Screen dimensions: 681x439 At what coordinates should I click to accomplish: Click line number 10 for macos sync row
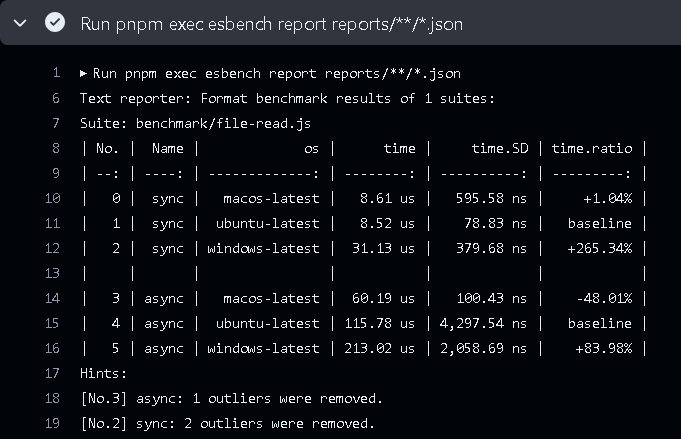(x=53, y=198)
